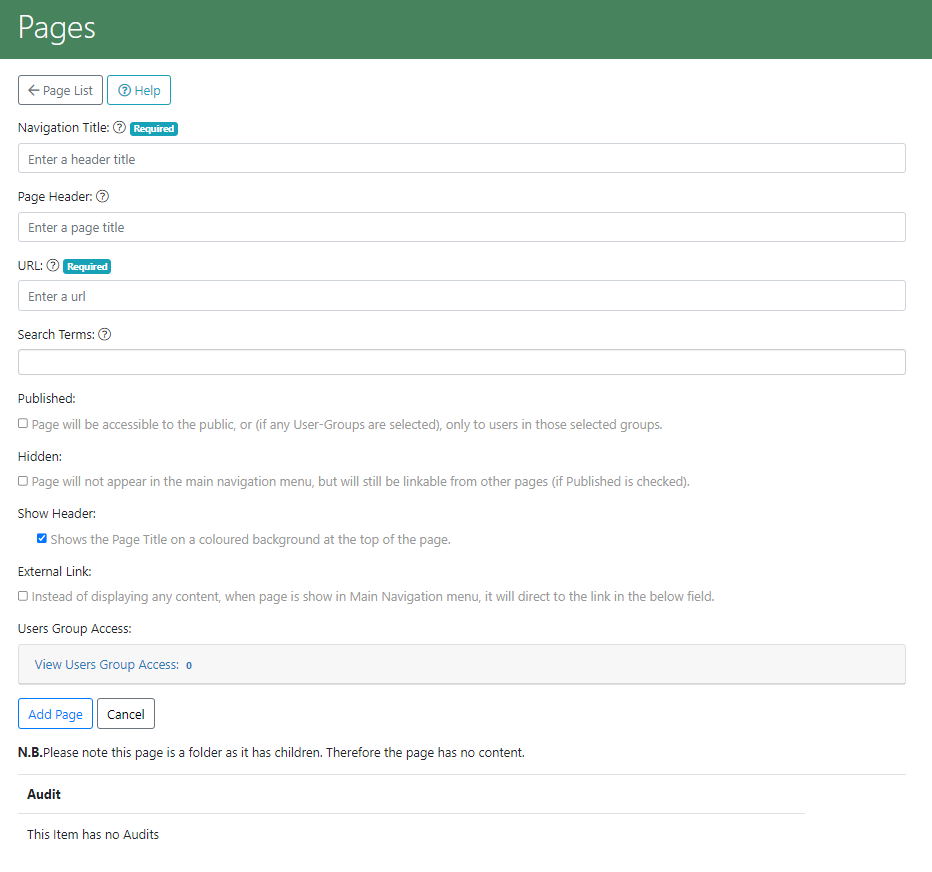Click the Required badge next to URL
The height and width of the screenshot is (872, 932).
pyautogui.click(x=87, y=266)
